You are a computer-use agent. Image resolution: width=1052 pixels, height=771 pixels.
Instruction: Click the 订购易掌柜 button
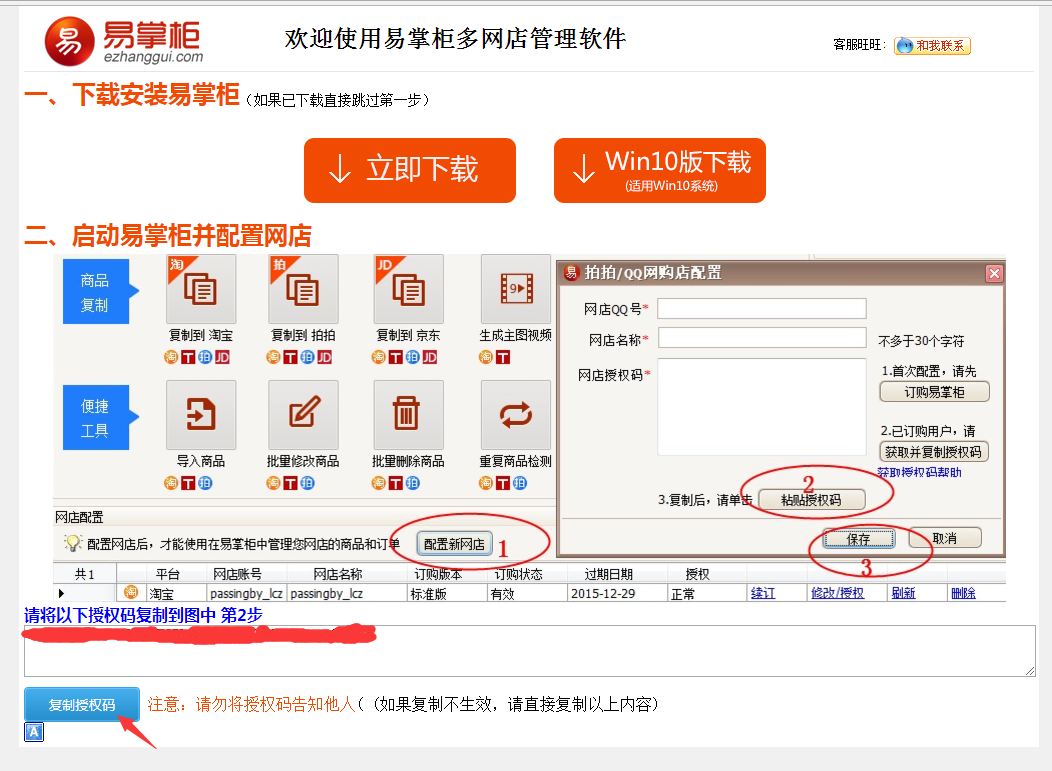tap(935, 392)
